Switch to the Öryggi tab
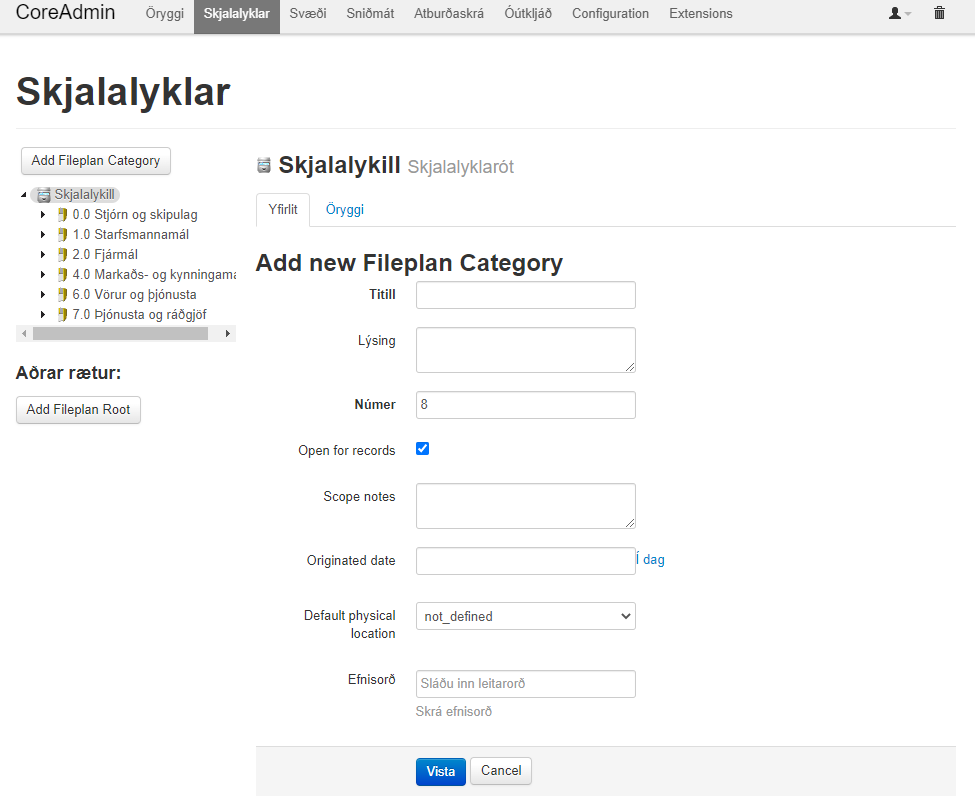This screenshot has width=975, height=811. tap(344, 210)
